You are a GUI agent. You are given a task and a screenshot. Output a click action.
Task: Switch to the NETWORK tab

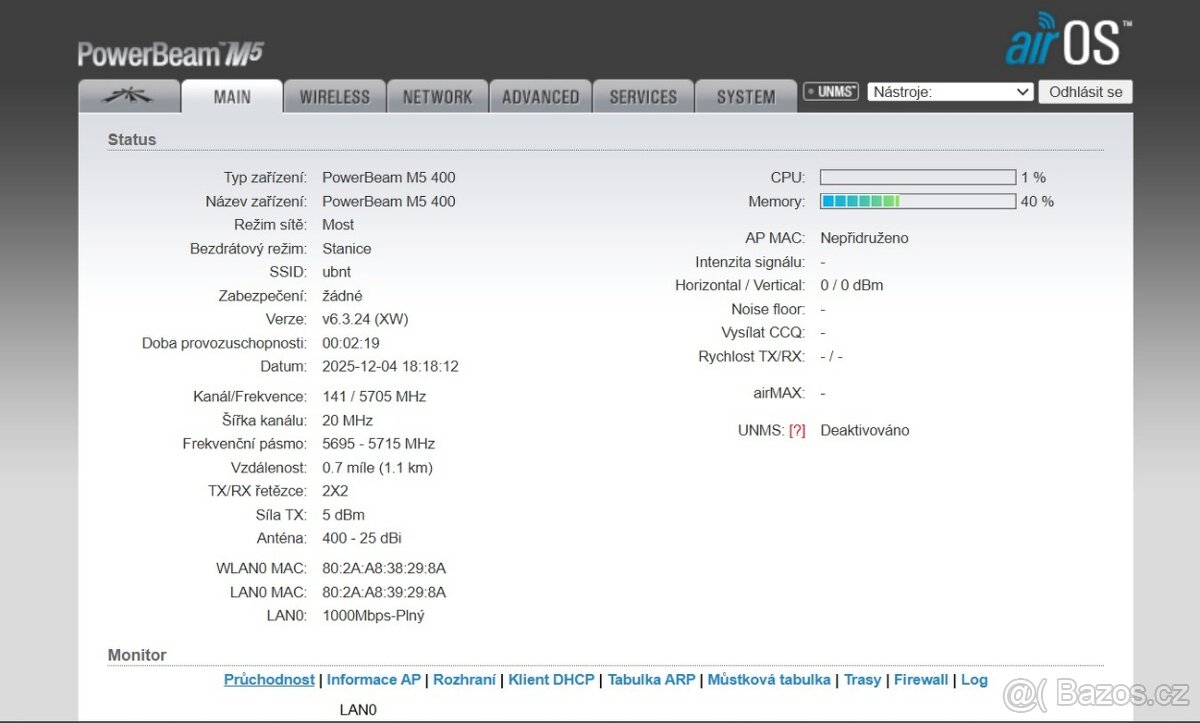(x=437, y=97)
